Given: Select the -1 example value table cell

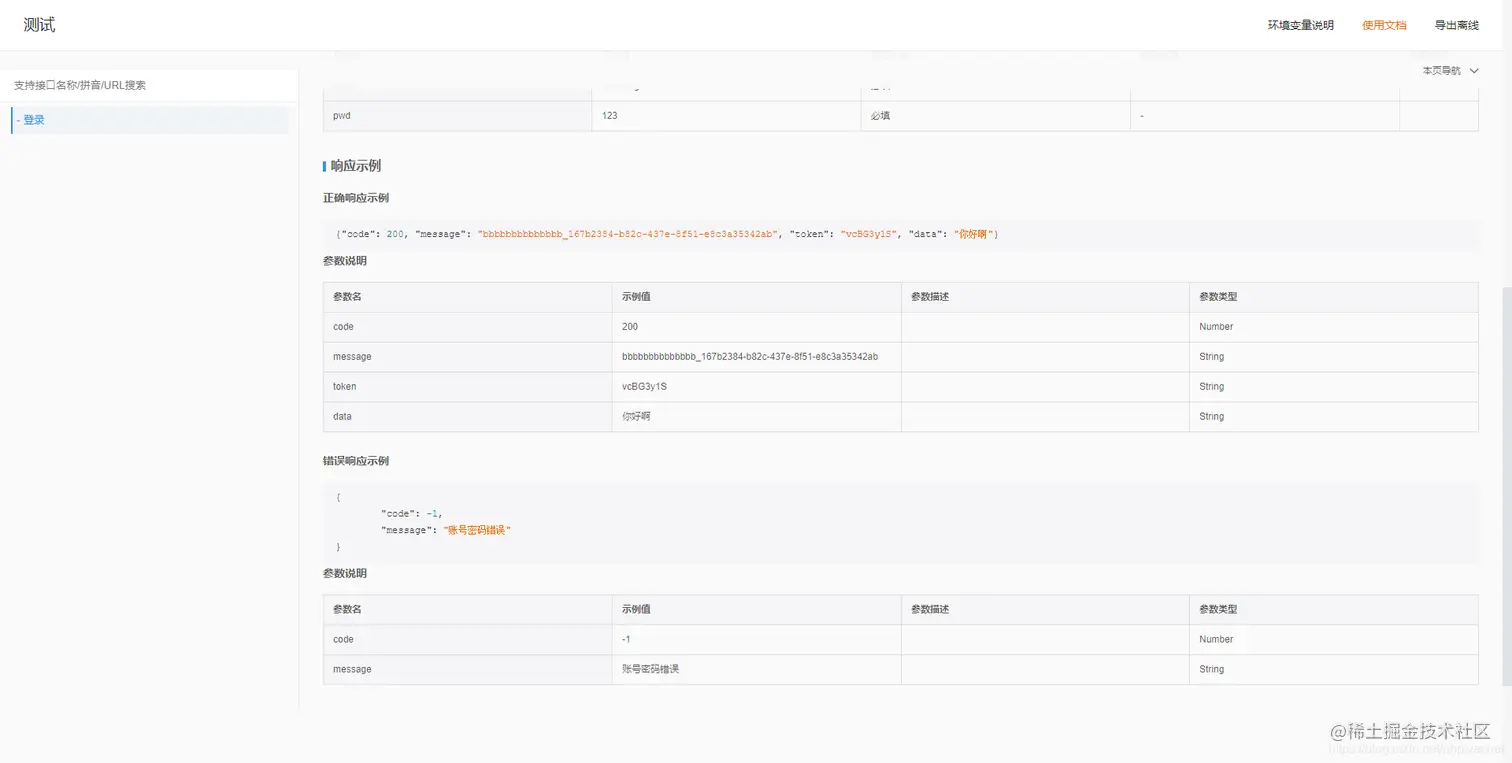Looking at the screenshot, I should point(756,640).
